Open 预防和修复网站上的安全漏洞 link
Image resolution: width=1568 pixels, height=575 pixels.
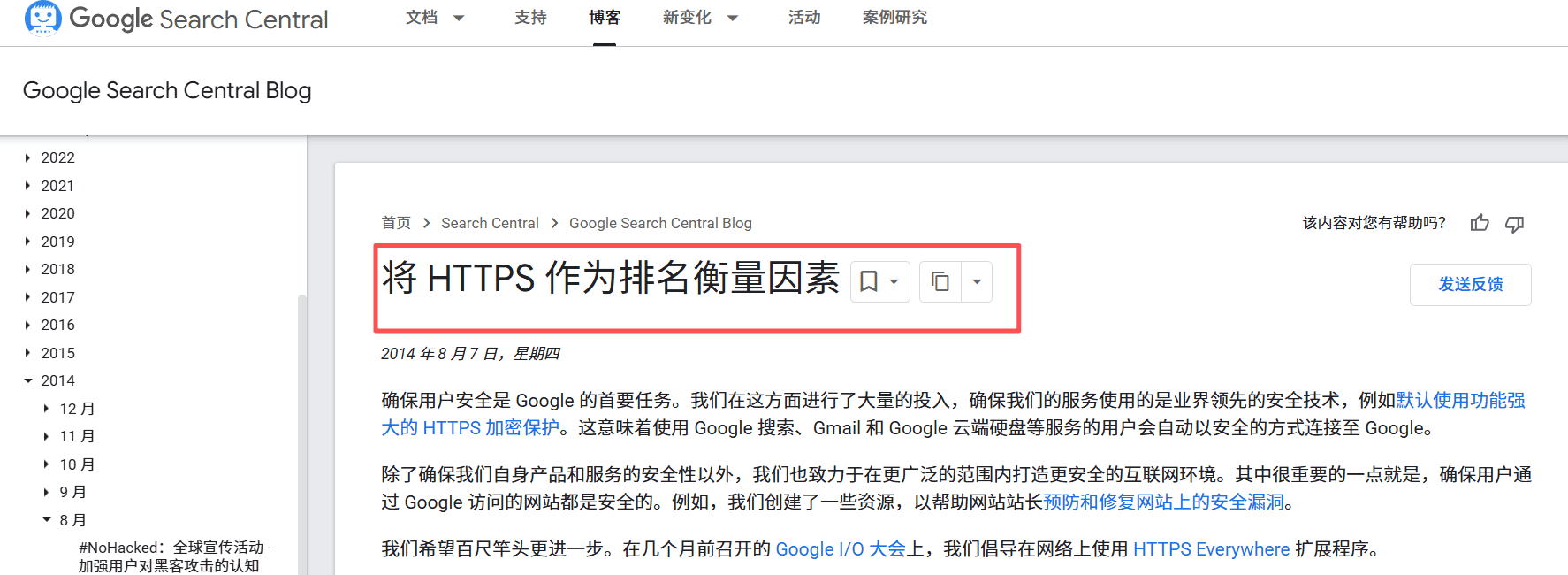tap(1164, 502)
